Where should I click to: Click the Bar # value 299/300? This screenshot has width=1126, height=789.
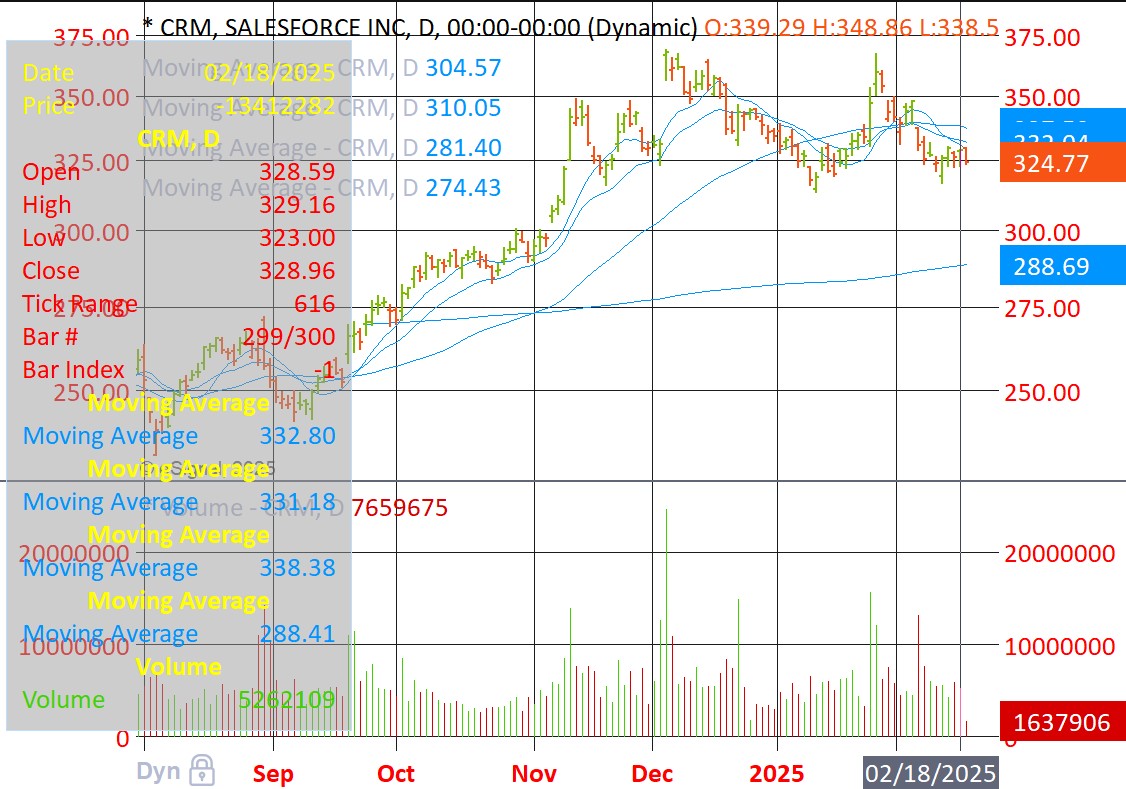point(289,337)
